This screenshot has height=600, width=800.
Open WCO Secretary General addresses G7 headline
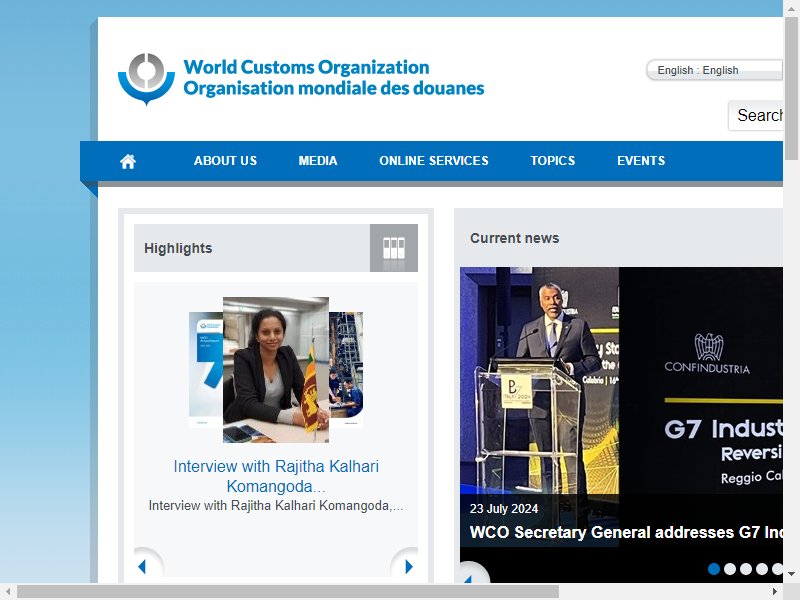click(x=626, y=532)
